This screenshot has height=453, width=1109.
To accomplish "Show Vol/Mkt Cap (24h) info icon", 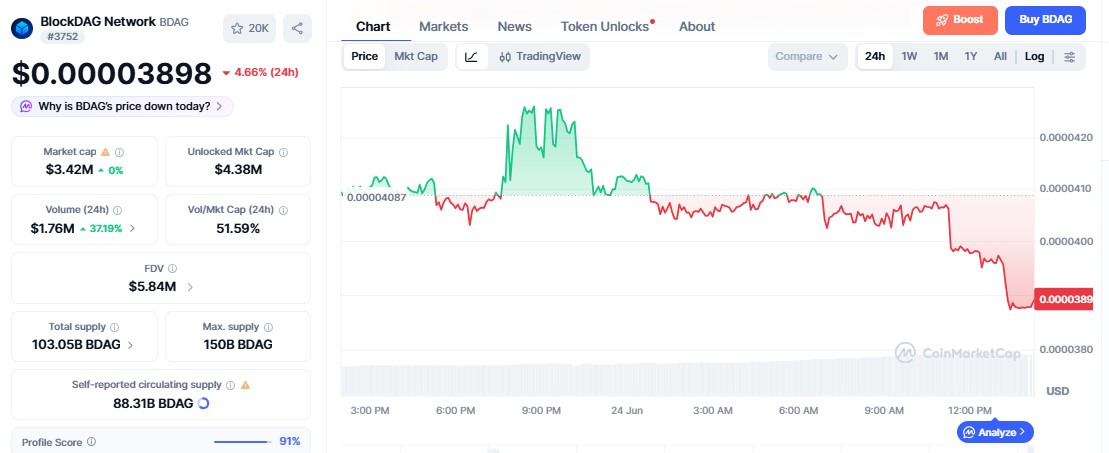I will pyautogui.click(x=283, y=210).
